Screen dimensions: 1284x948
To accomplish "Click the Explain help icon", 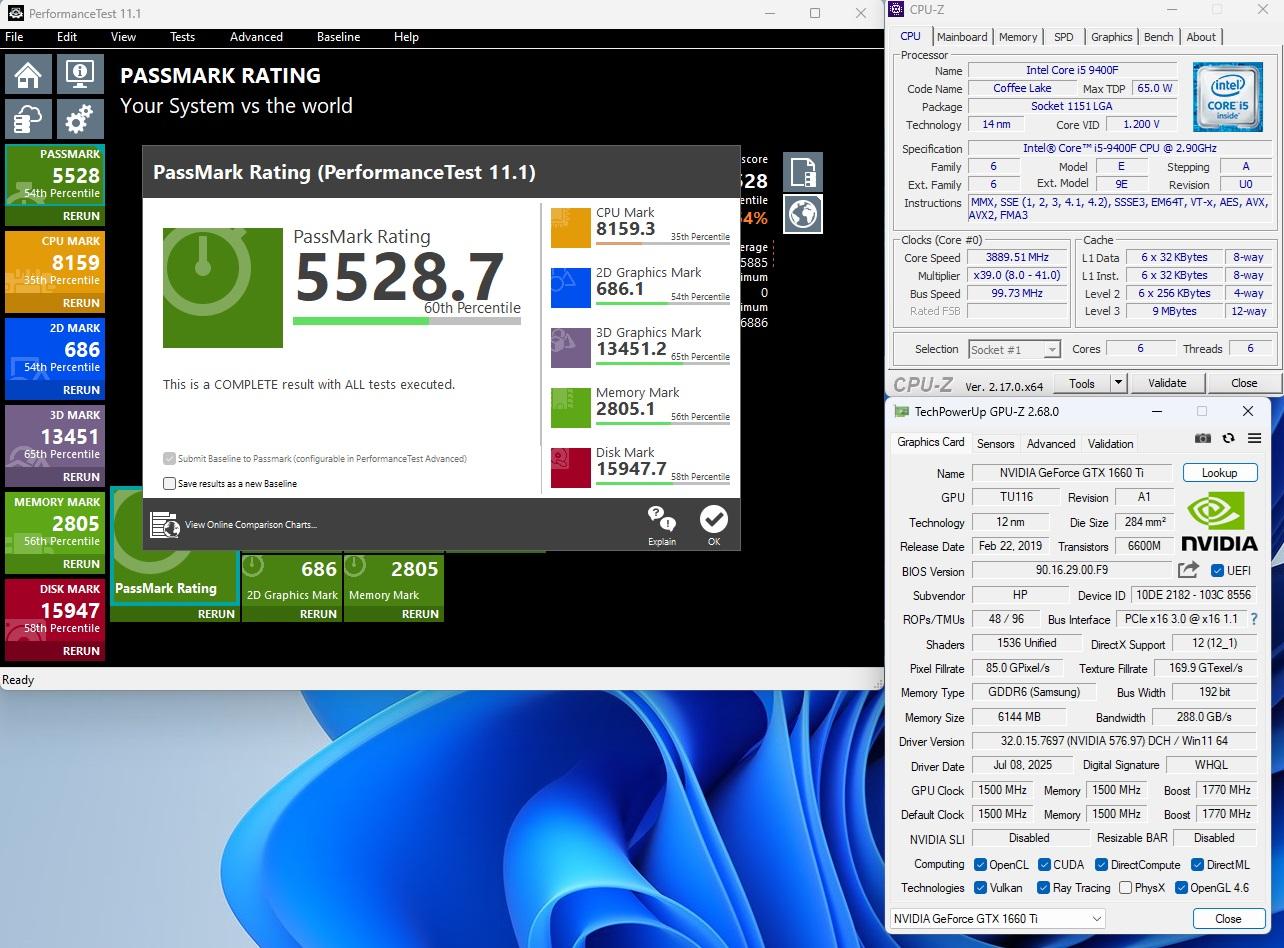I will coord(661,526).
